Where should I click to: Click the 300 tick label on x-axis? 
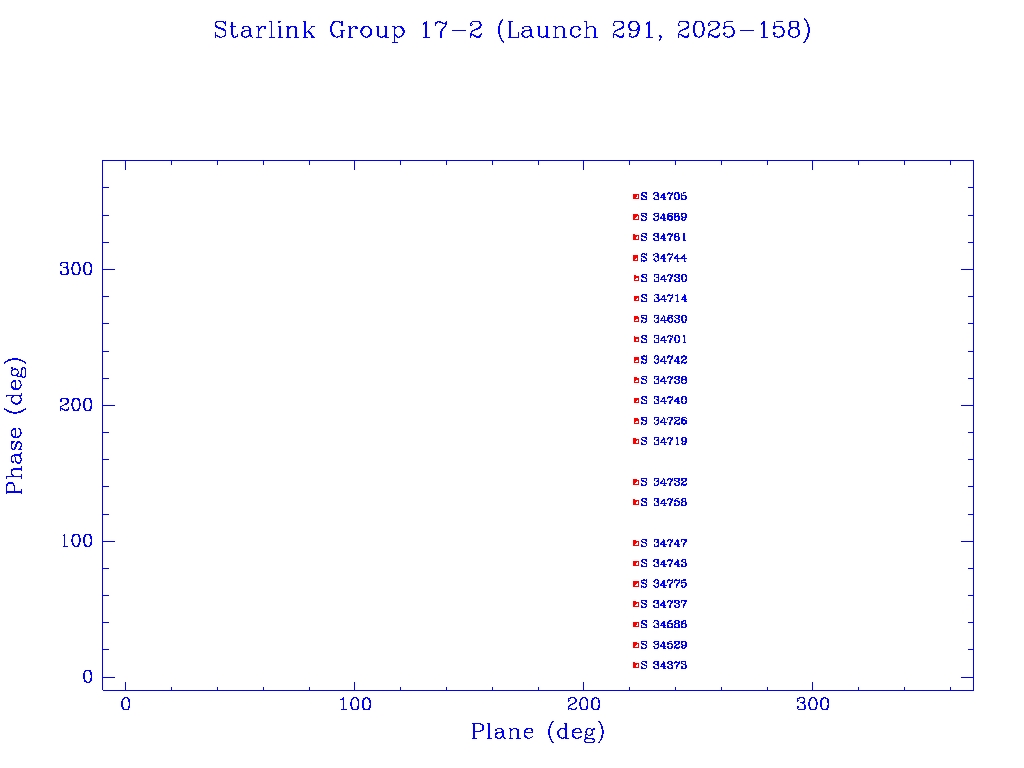pos(813,705)
